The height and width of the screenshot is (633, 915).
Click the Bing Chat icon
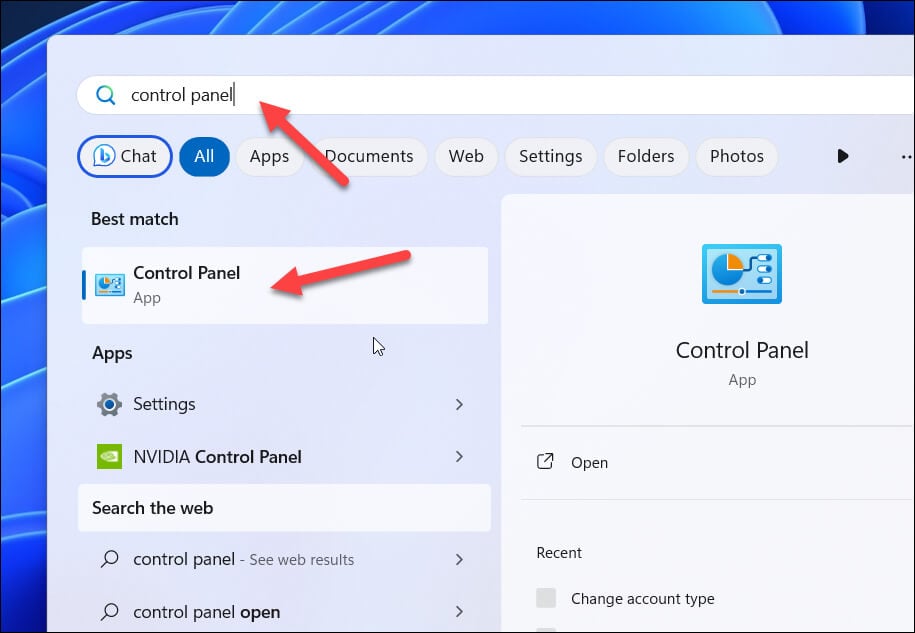[104, 156]
